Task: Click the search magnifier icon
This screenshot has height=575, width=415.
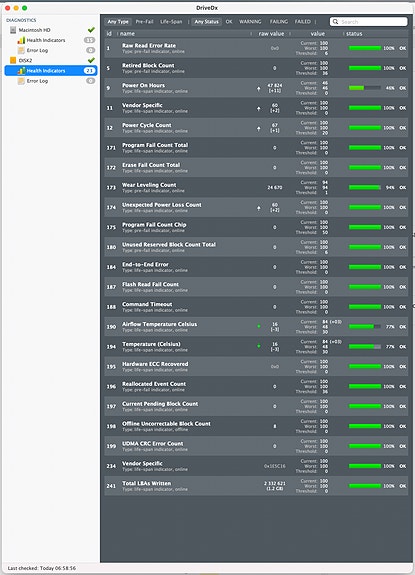Action: click(335, 22)
